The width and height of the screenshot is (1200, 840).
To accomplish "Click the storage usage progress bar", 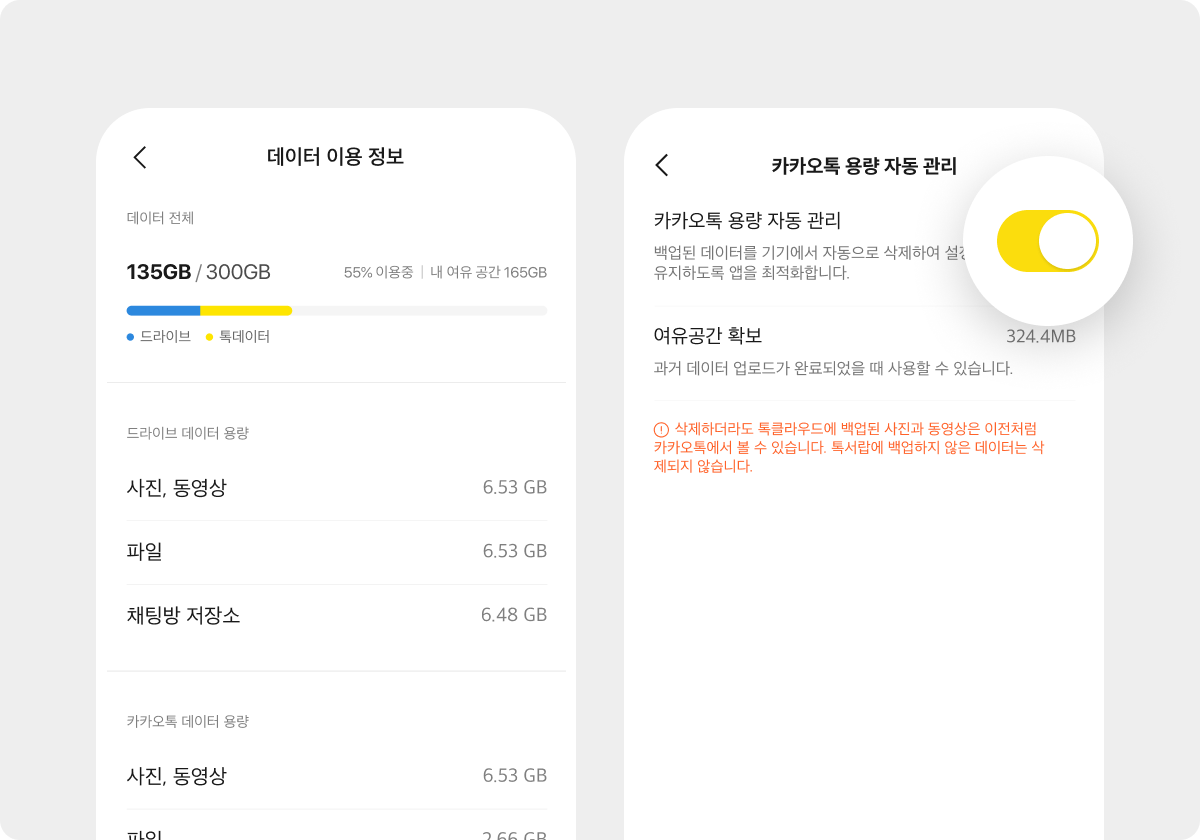I will tap(337, 310).
